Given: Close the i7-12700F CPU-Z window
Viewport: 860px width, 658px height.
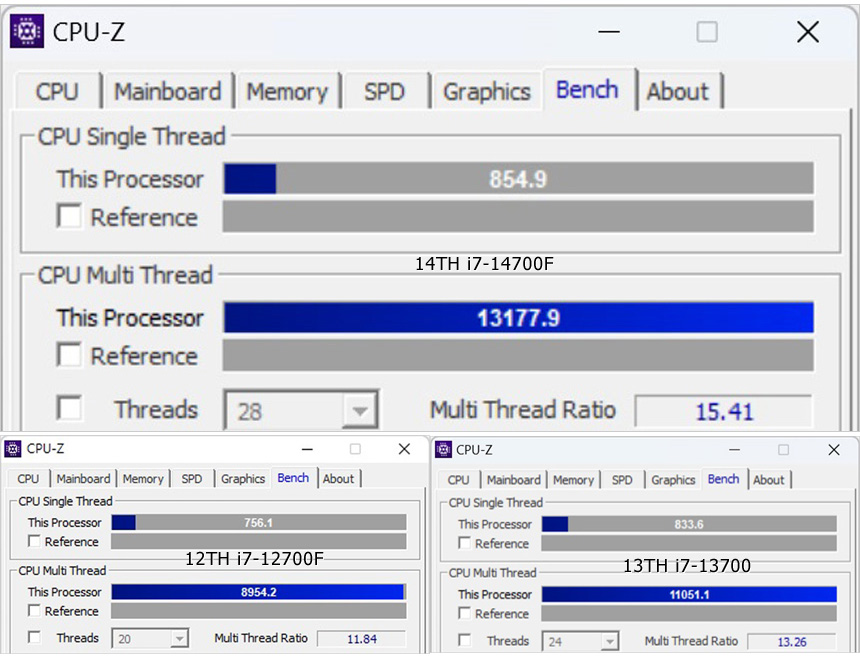Looking at the screenshot, I should click(x=404, y=449).
